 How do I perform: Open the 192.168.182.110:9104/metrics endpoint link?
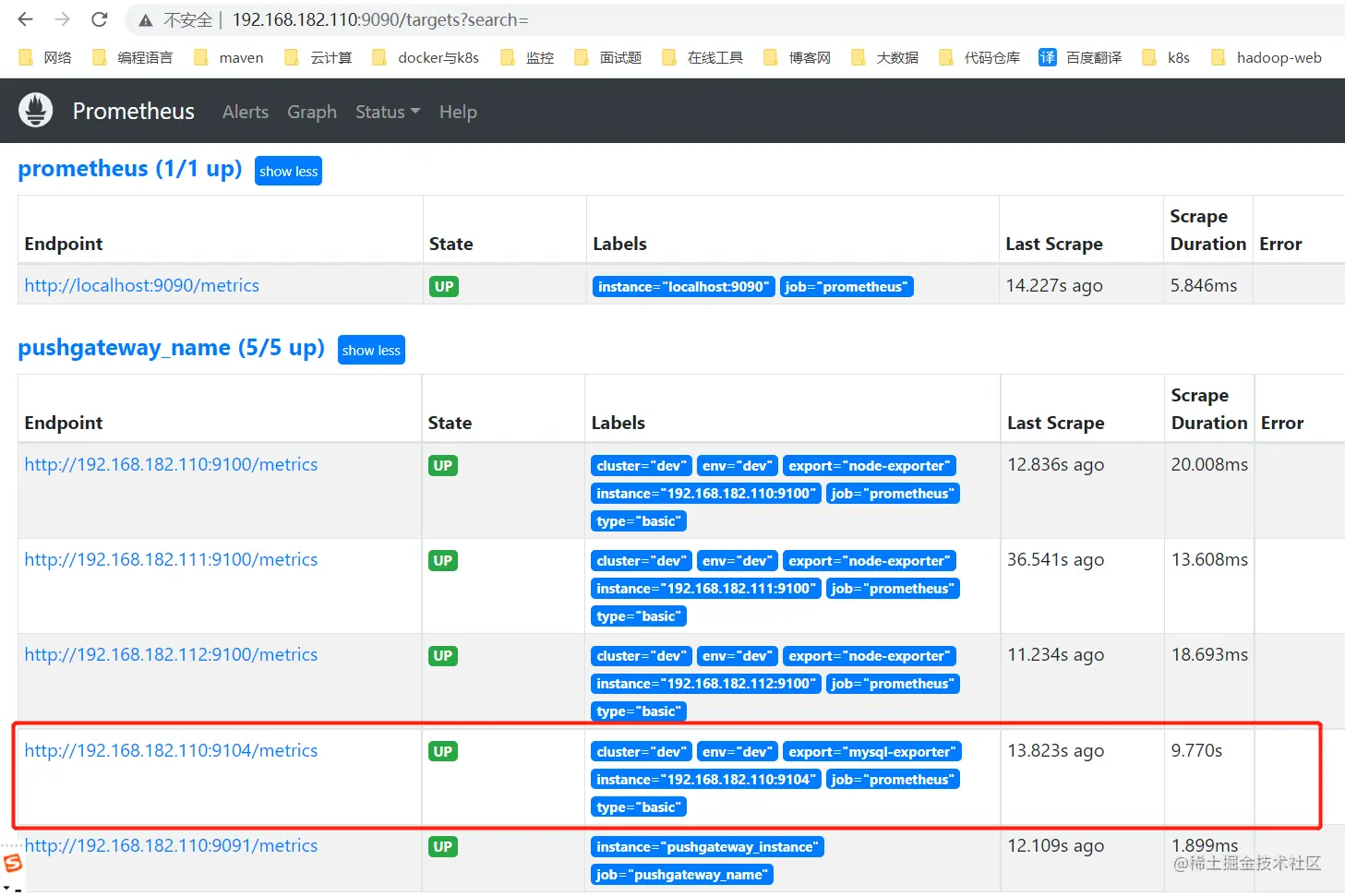coord(171,750)
